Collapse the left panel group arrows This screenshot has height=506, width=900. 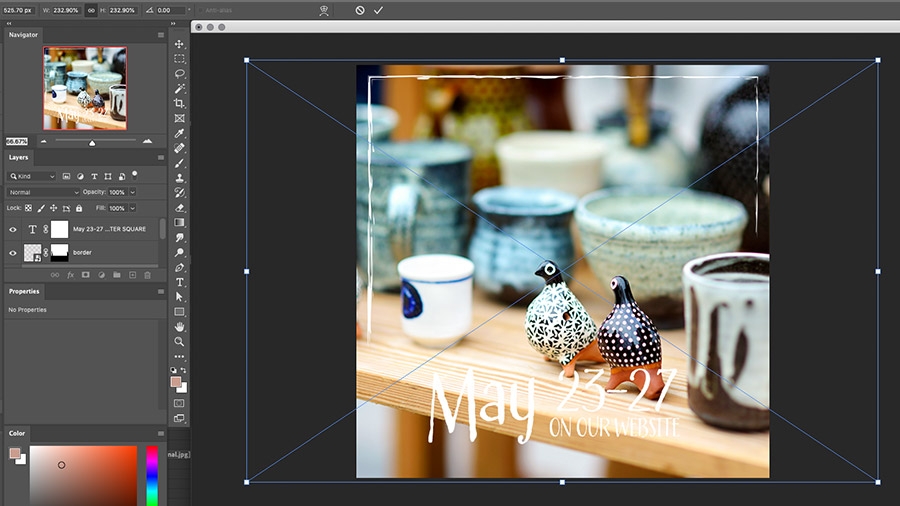[9, 24]
